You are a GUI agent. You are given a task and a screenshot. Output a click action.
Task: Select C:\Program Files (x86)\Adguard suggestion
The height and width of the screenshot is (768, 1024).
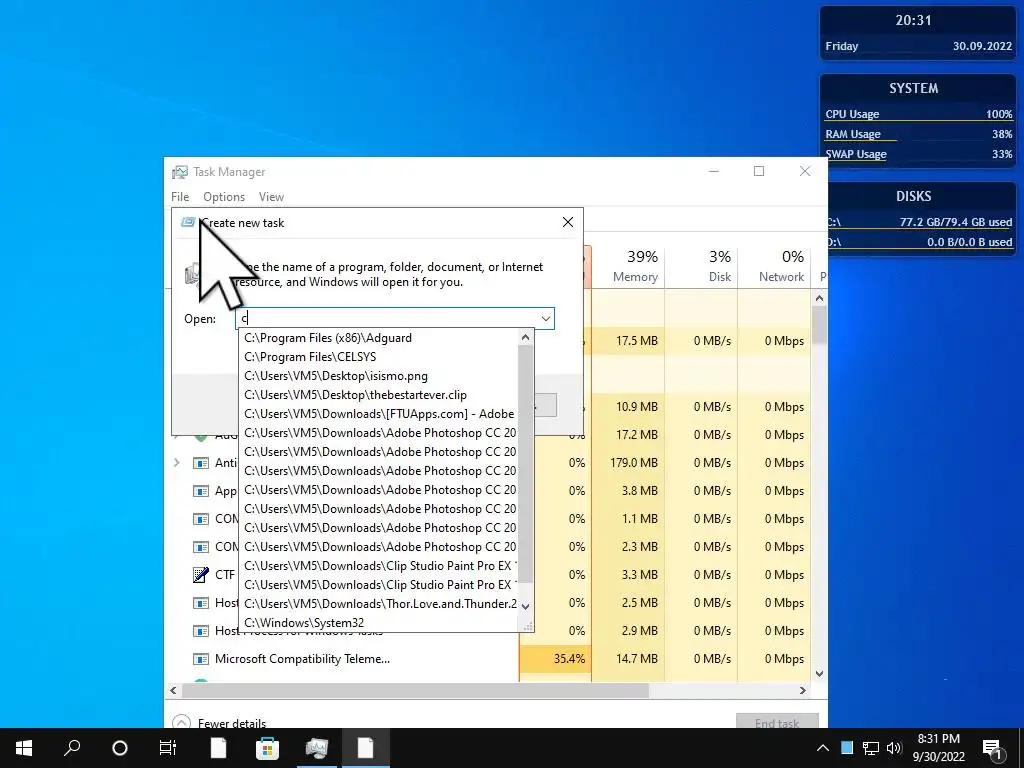pyautogui.click(x=379, y=338)
